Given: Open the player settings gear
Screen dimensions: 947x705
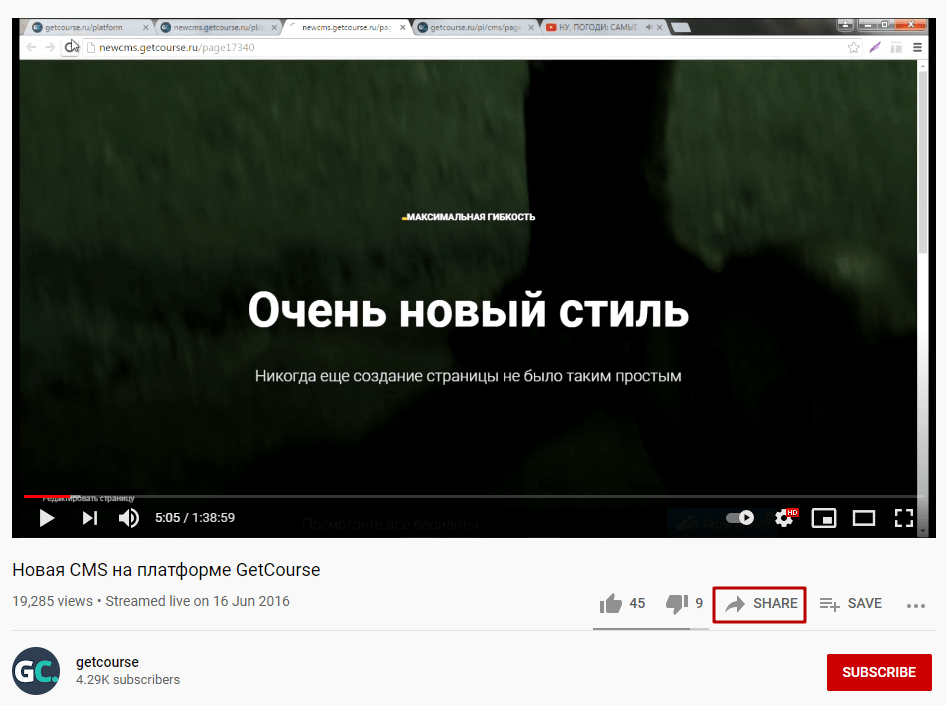Looking at the screenshot, I should [785, 518].
